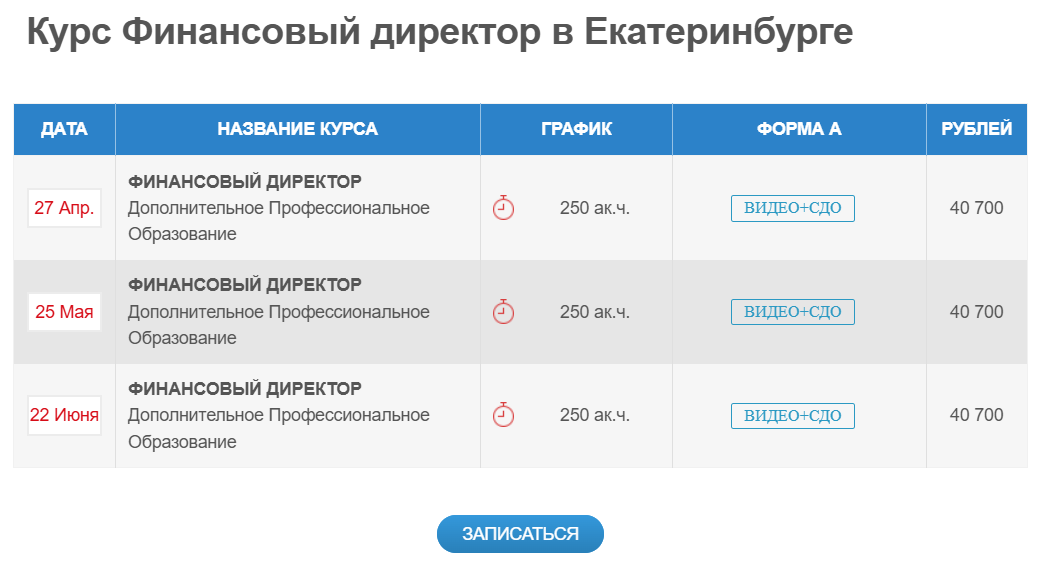Viewport: 1045px width, 565px height.
Task: Open Финансовый директор course in the second row
Action: click(x=245, y=285)
